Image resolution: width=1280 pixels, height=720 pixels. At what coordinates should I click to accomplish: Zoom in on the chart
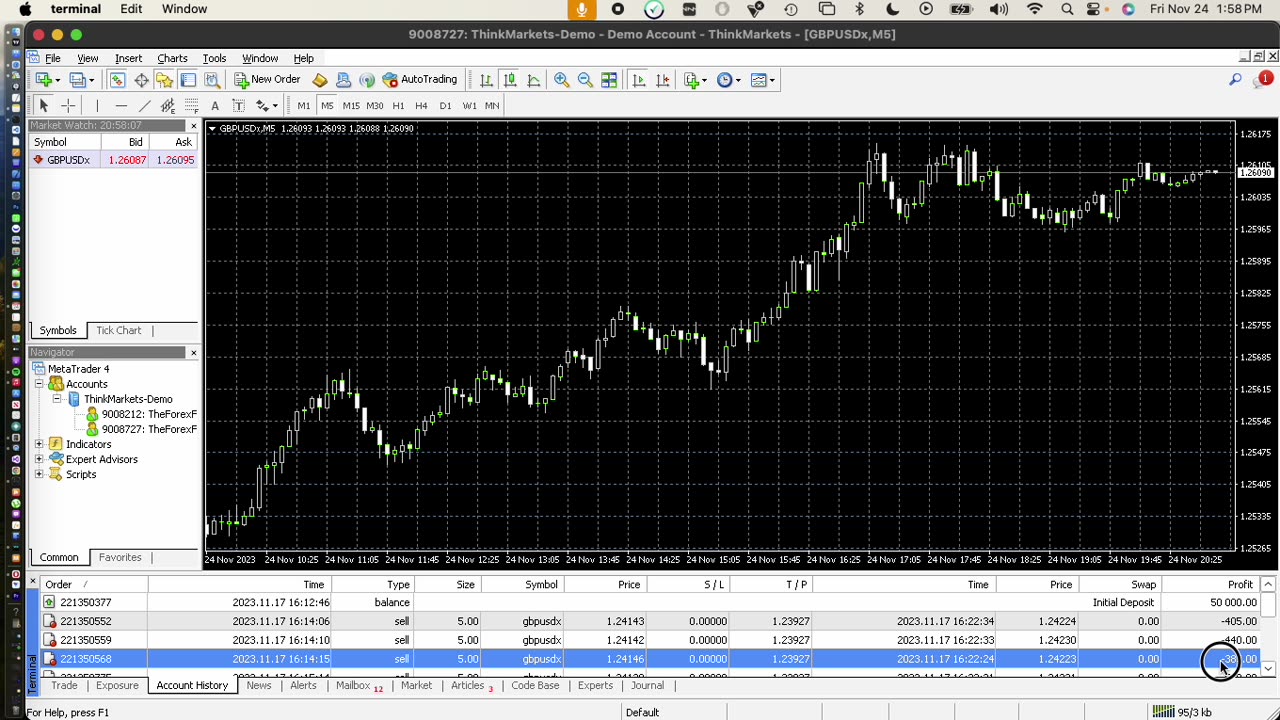(x=561, y=80)
